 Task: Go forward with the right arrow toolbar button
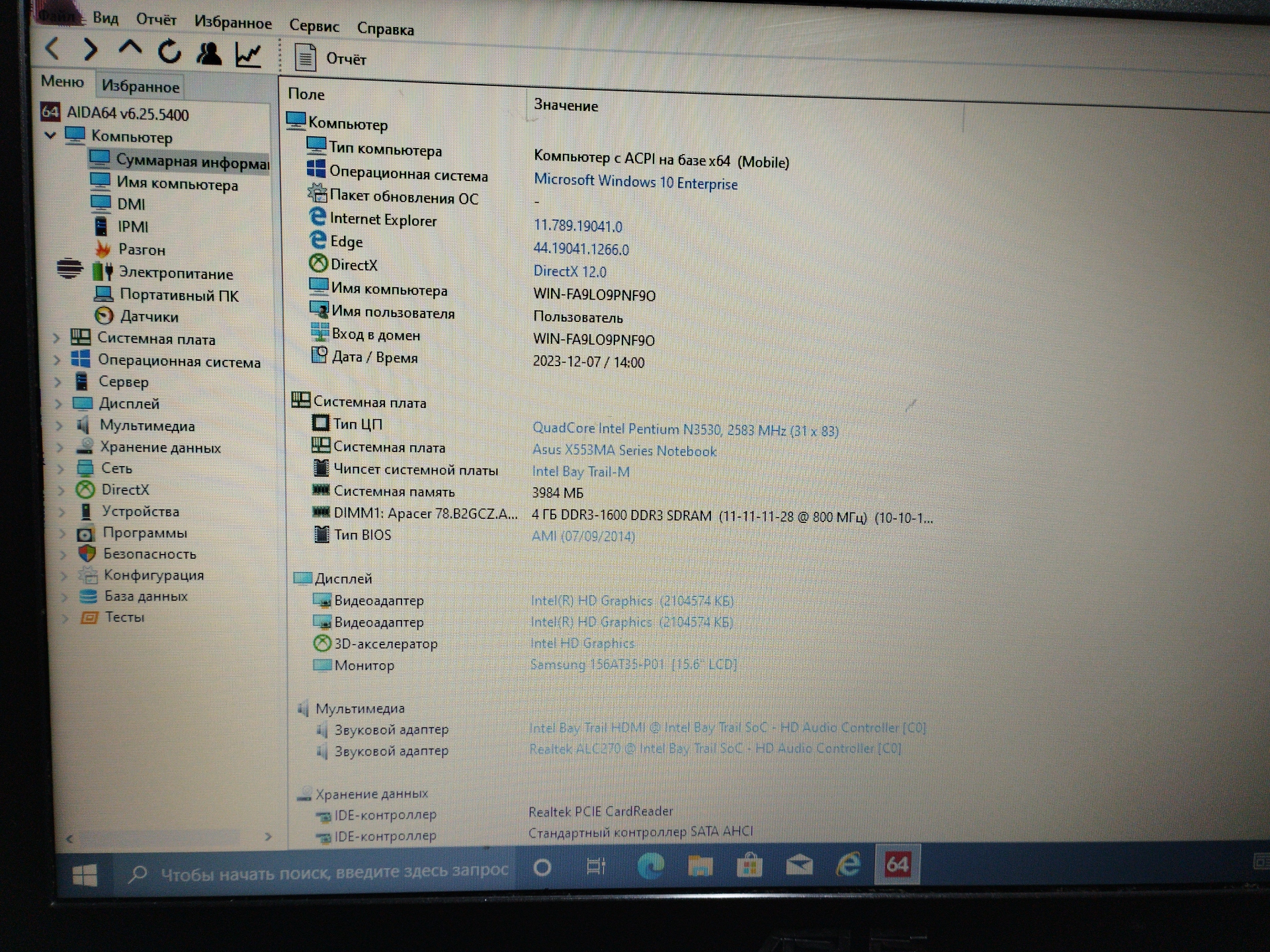[91, 49]
